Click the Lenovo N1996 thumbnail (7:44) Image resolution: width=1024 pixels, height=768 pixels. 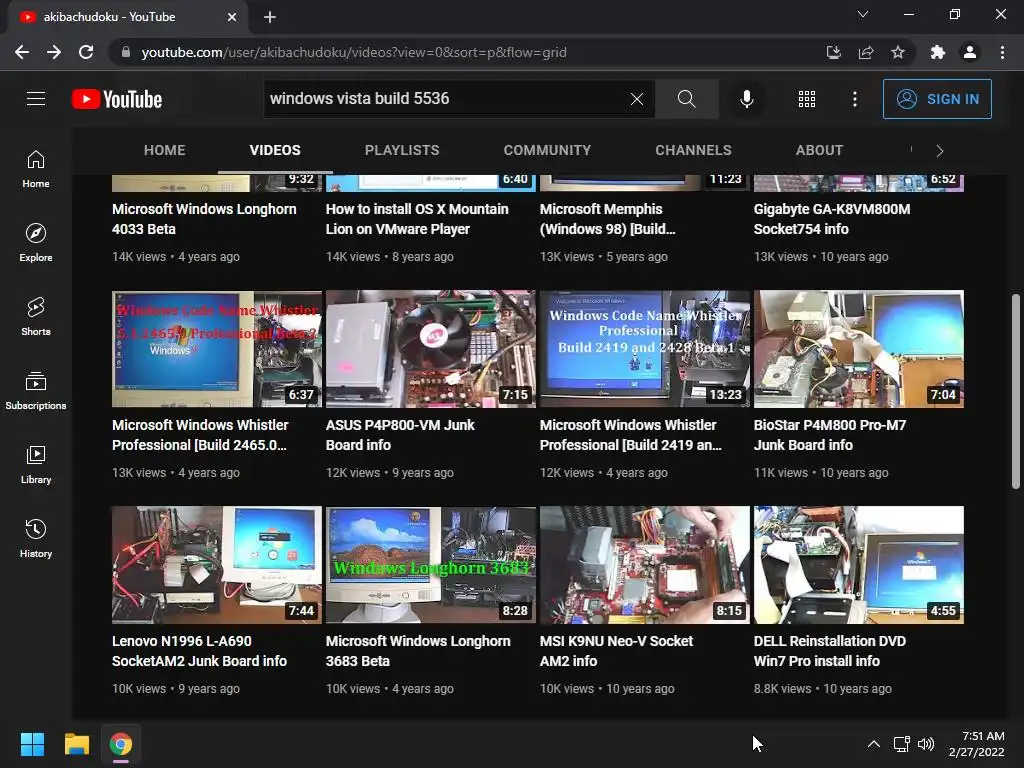217,565
